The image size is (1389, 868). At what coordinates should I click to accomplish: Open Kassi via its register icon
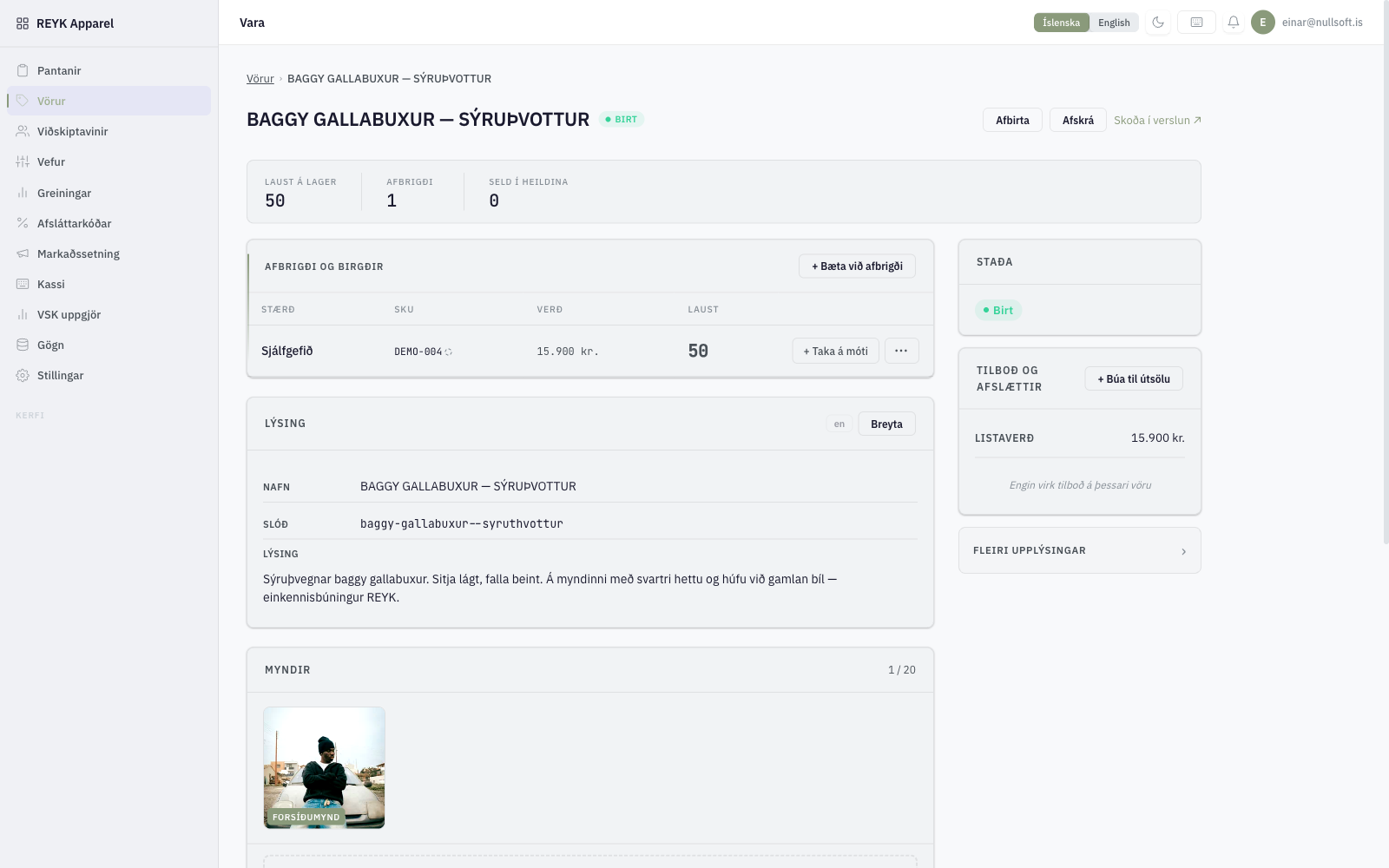[23, 284]
